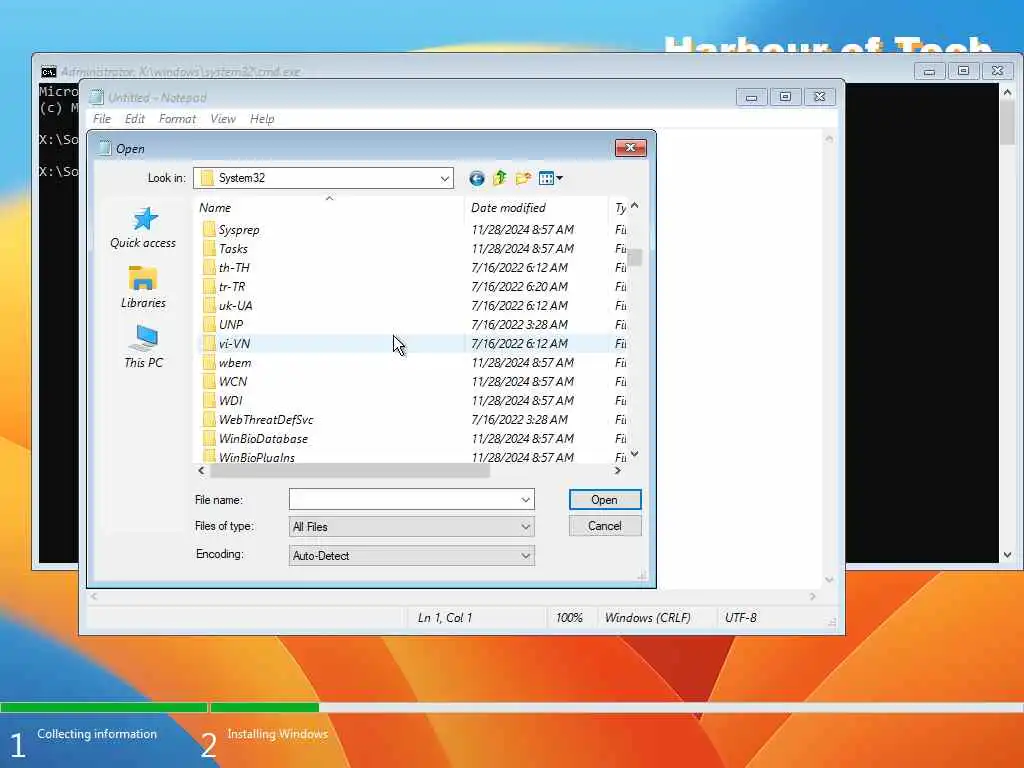1024x768 pixels.
Task: Select the WebThreatDefSvc folder
Action: click(x=266, y=419)
